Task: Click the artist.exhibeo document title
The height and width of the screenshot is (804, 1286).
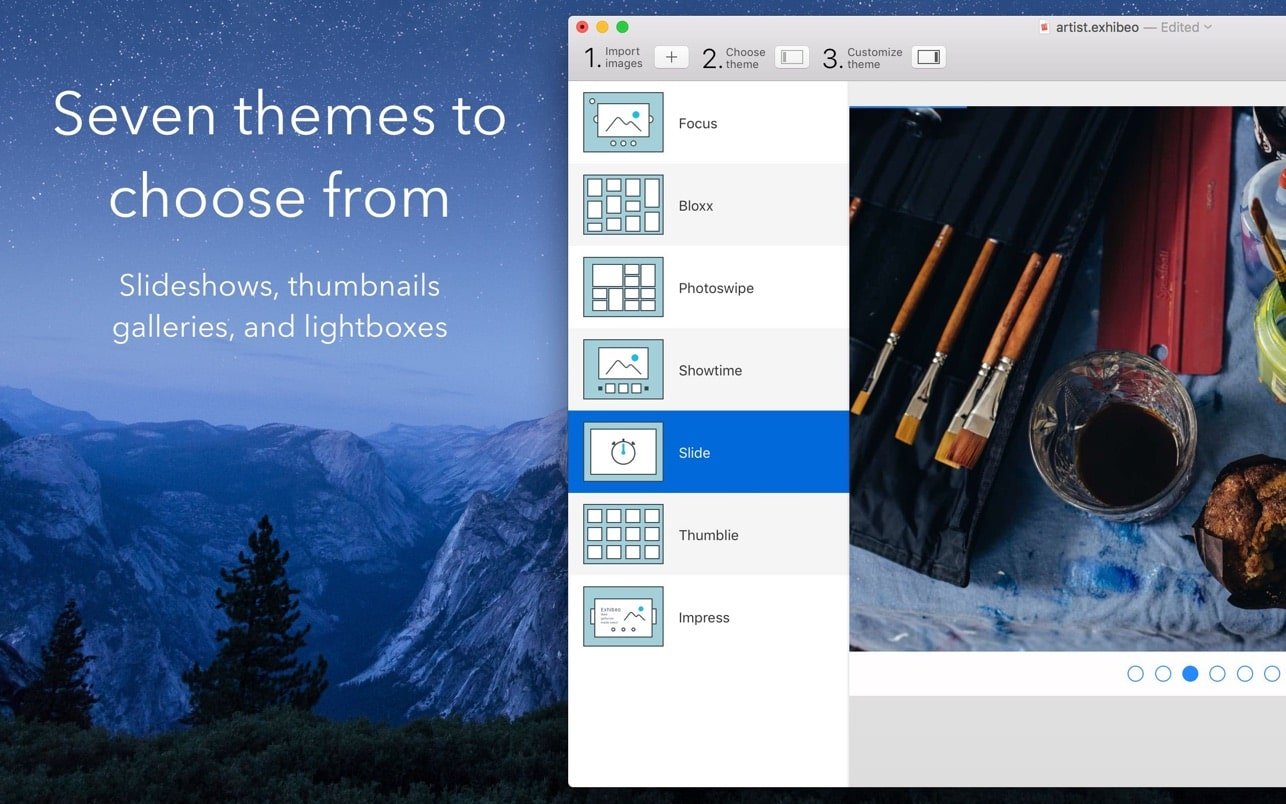Action: point(1097,27)
